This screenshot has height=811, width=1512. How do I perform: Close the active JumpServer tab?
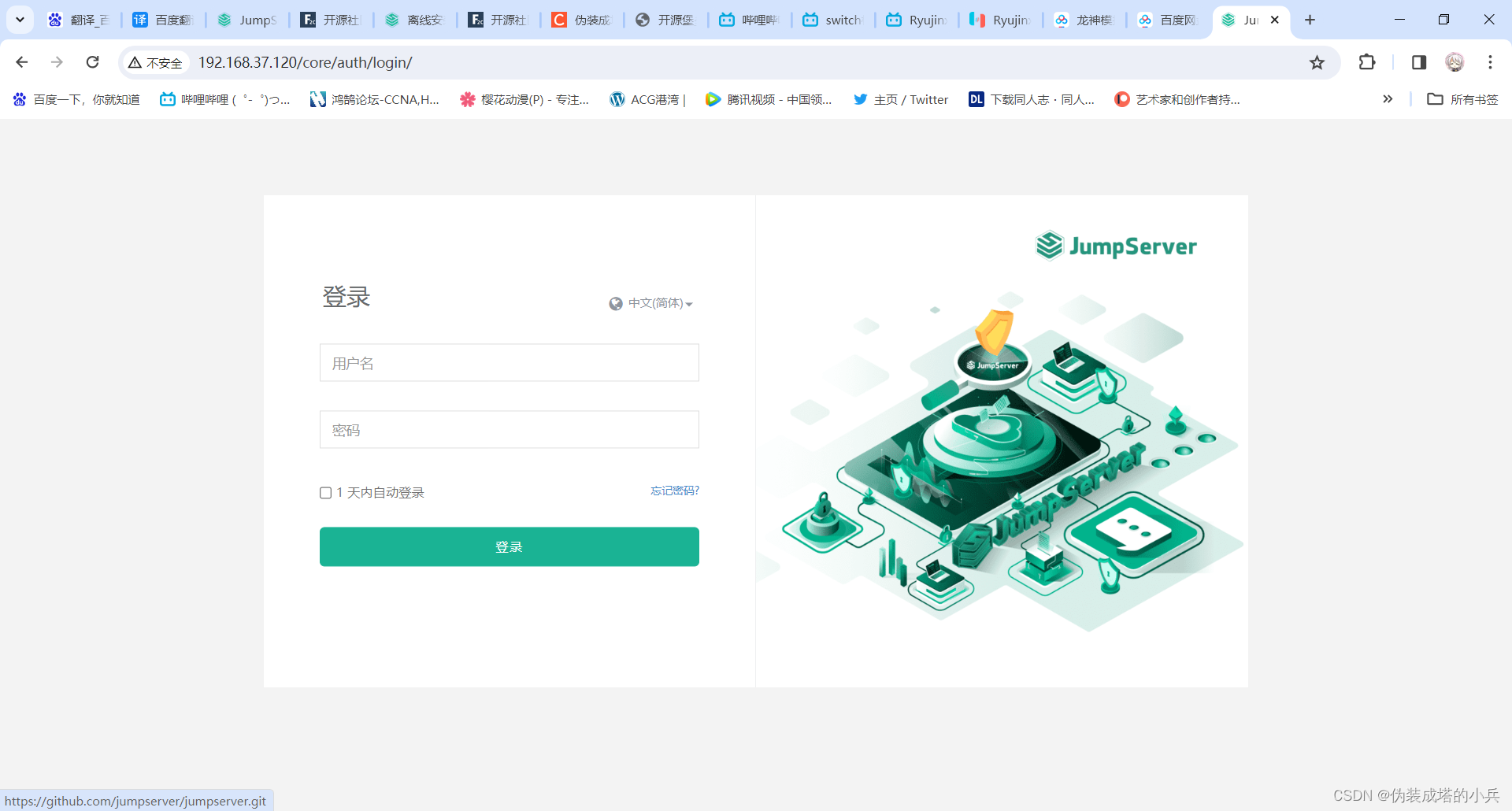click(x=1275, y=20)
